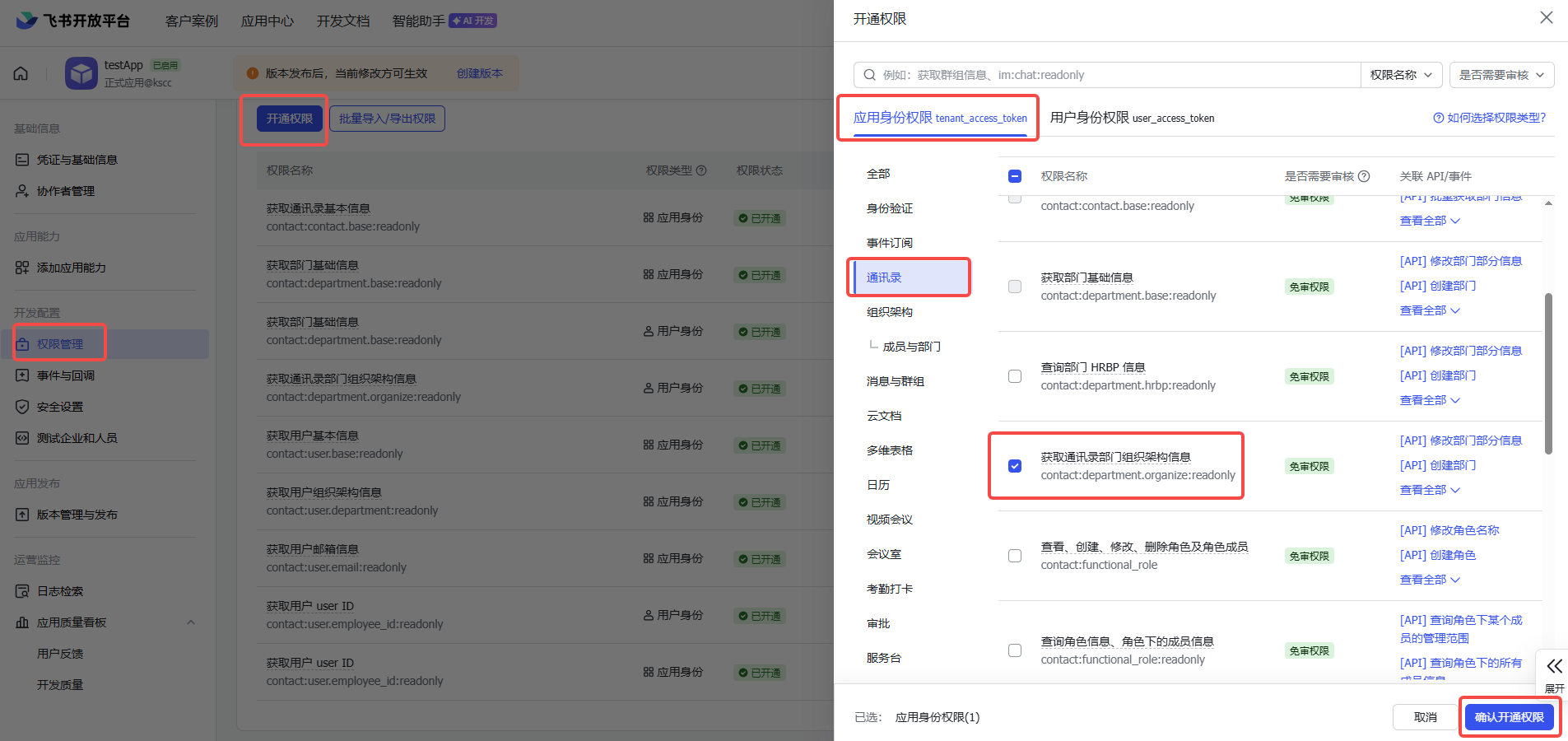Click the 版本管理与发布 upload icon

[22, 515]
